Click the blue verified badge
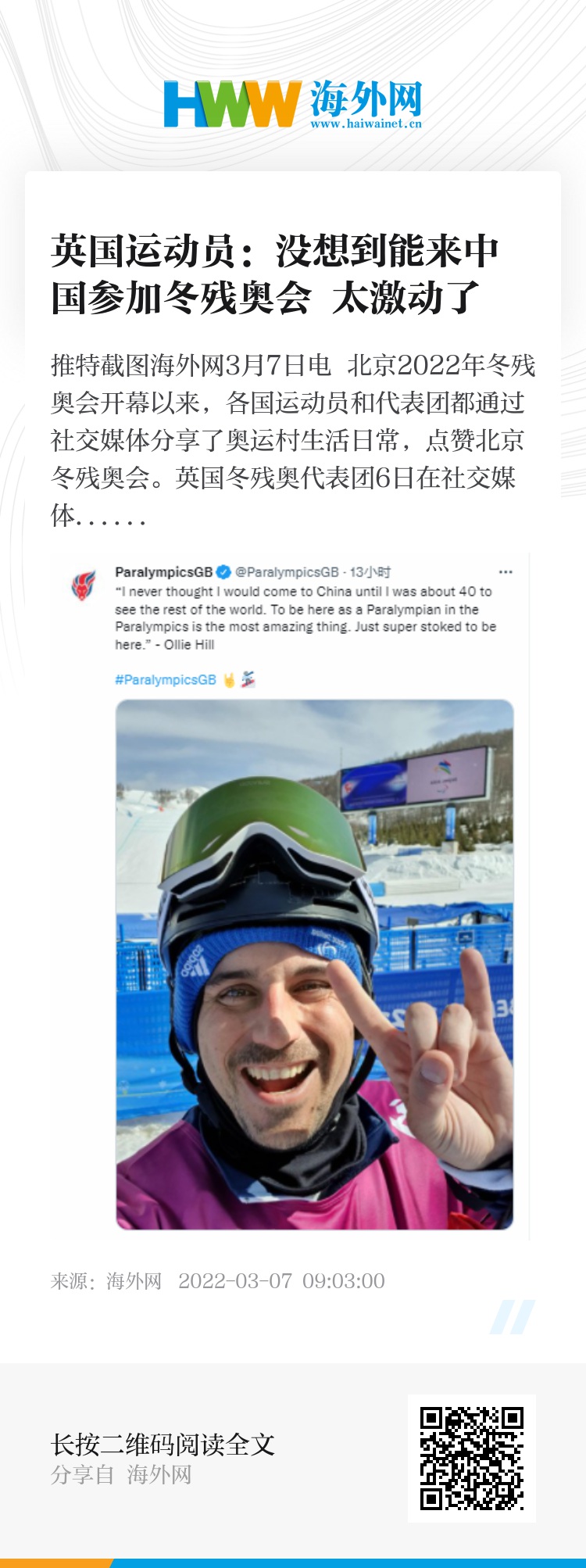 click(223, 572)
